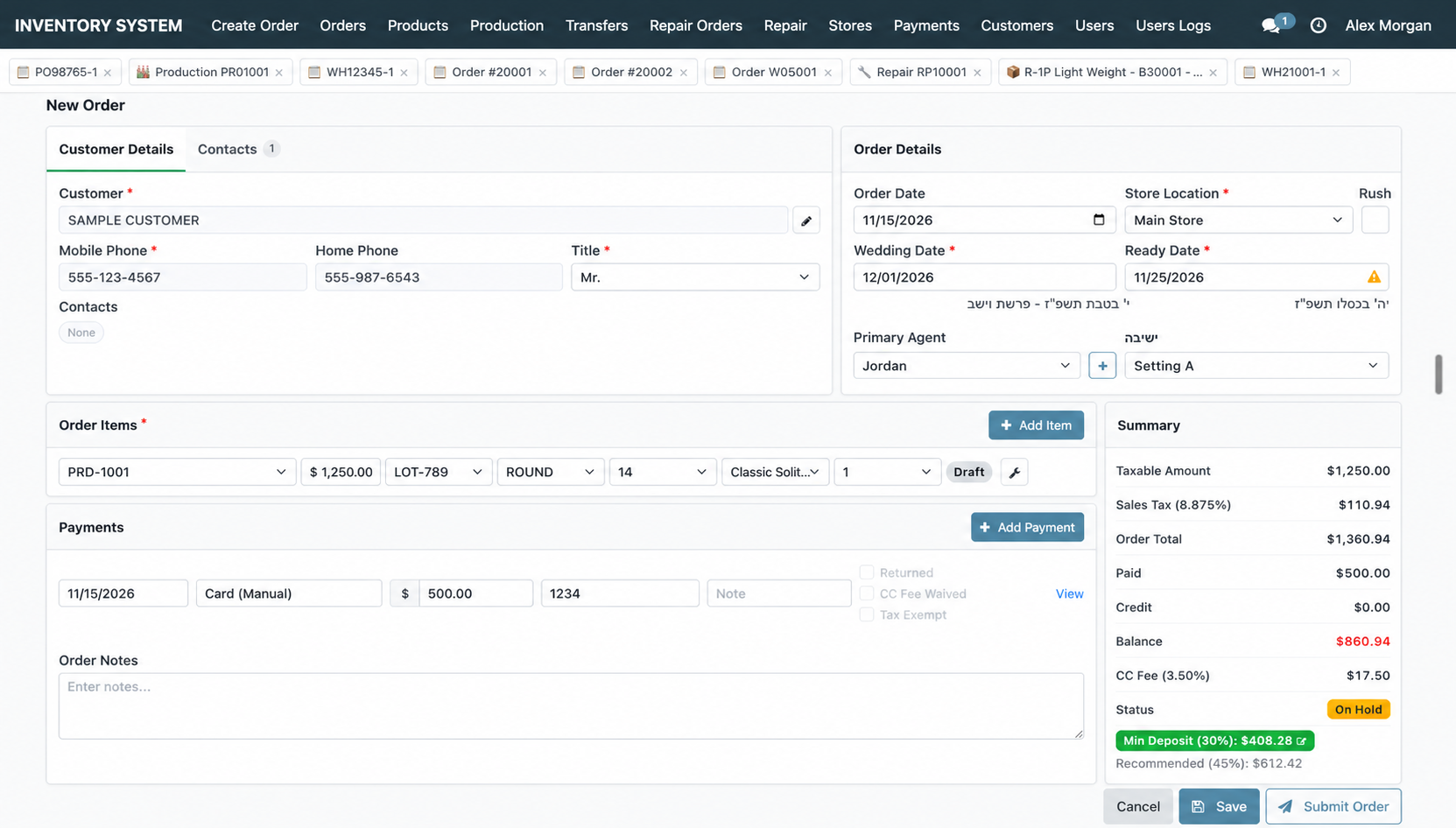Switch to Repair RP10001 tab
The width and height of the screenshot is (1456, 828).
pyautogui.click(x=920, y=73)
